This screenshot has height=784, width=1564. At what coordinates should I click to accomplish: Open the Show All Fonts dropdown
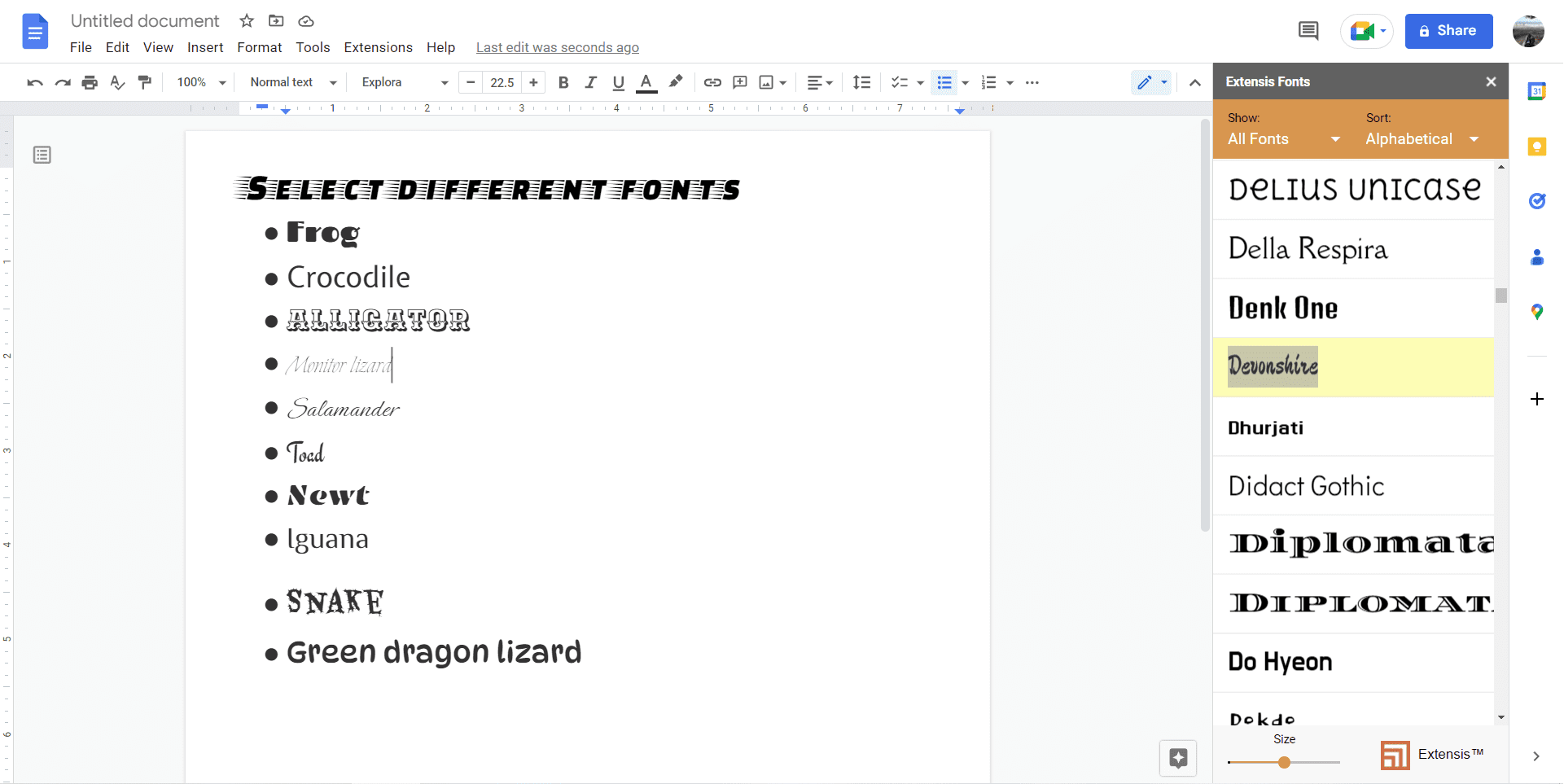pos(1282,139)
